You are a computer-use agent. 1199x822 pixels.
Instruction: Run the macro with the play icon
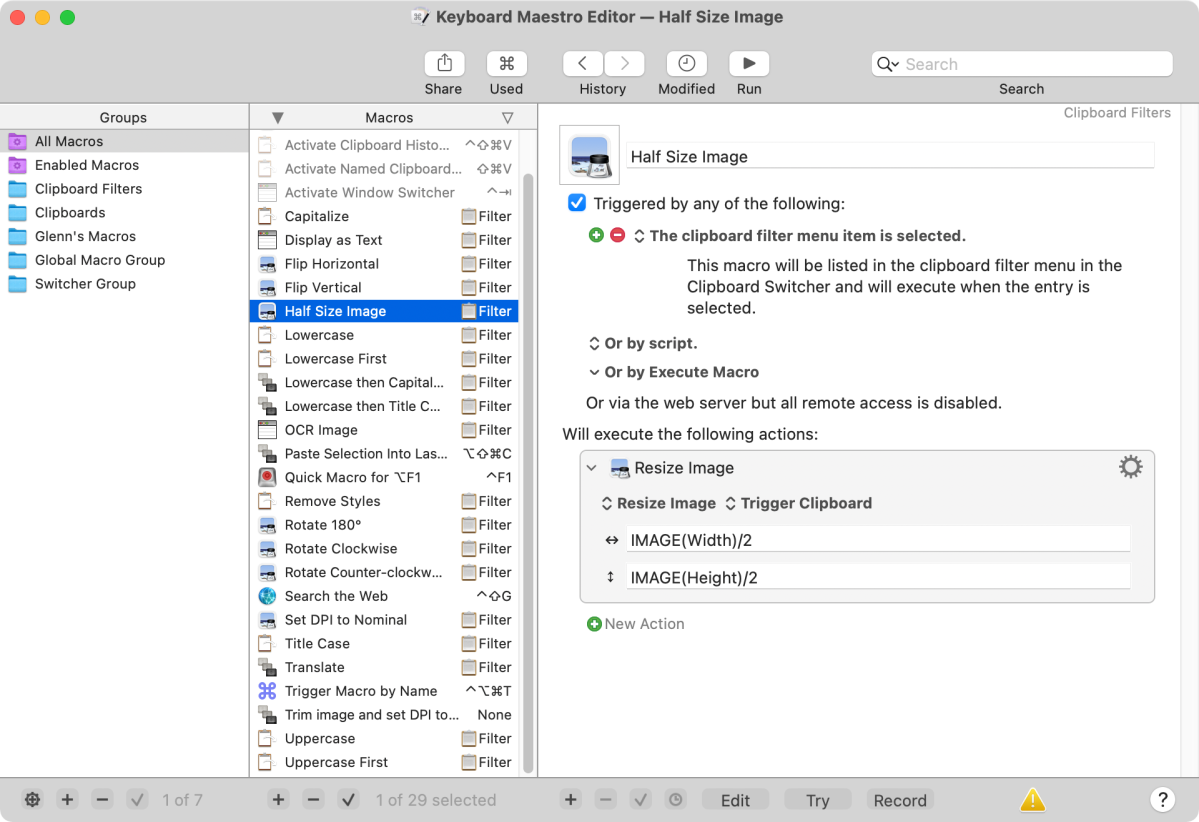[x=749, y=63]
